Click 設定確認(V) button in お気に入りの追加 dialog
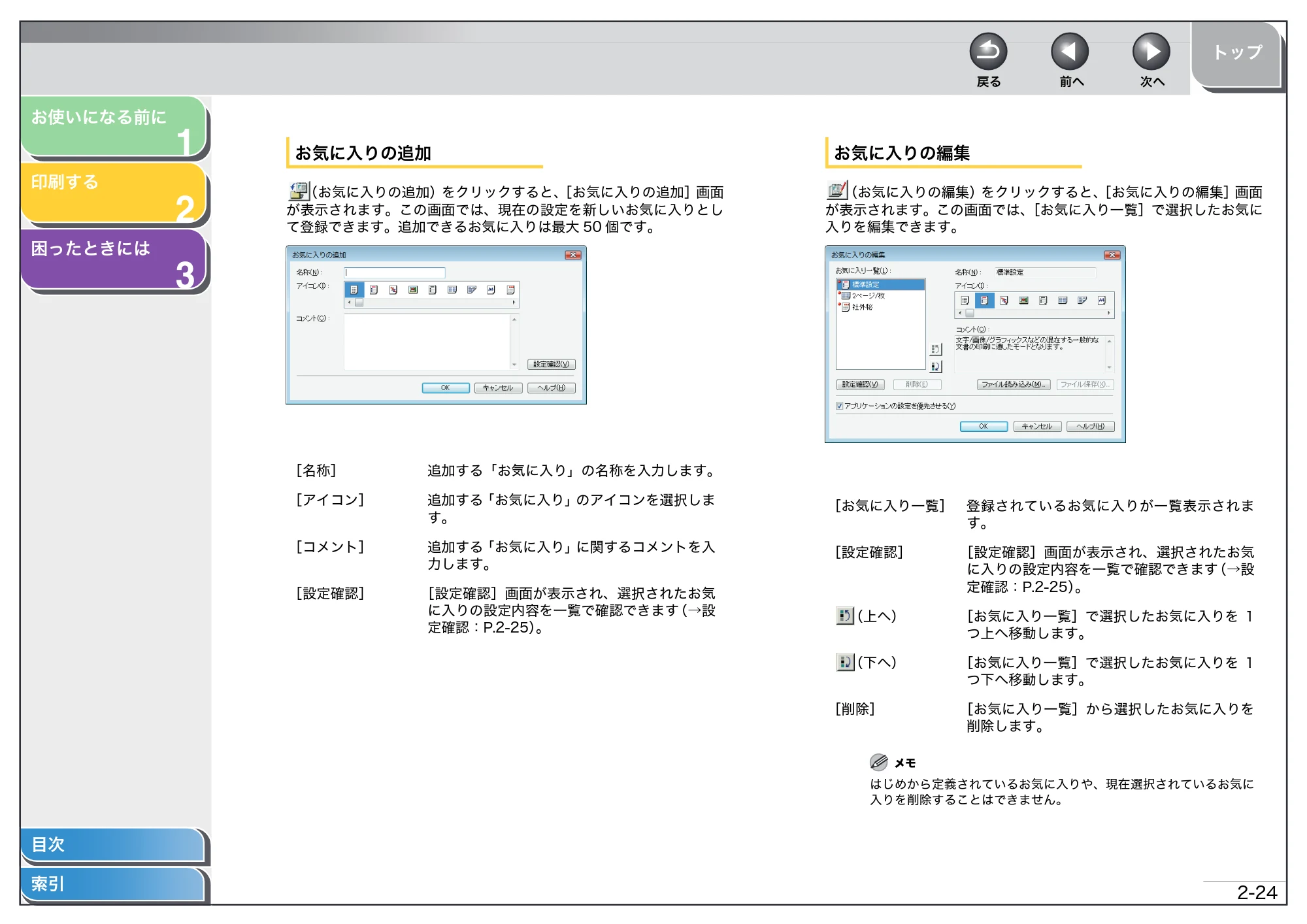The height and width of the screenshot is (924, 1307). click(551, 364)
